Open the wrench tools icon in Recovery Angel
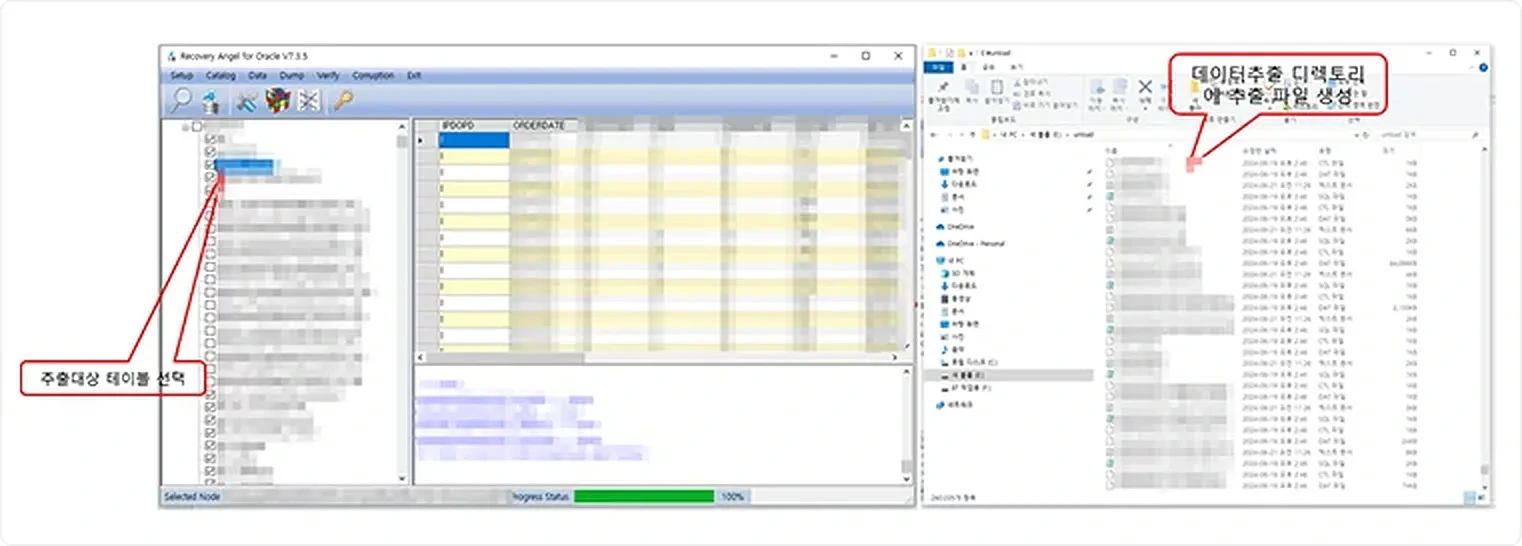This screenshot has width=1522, height=546. (x=246, y=101)
